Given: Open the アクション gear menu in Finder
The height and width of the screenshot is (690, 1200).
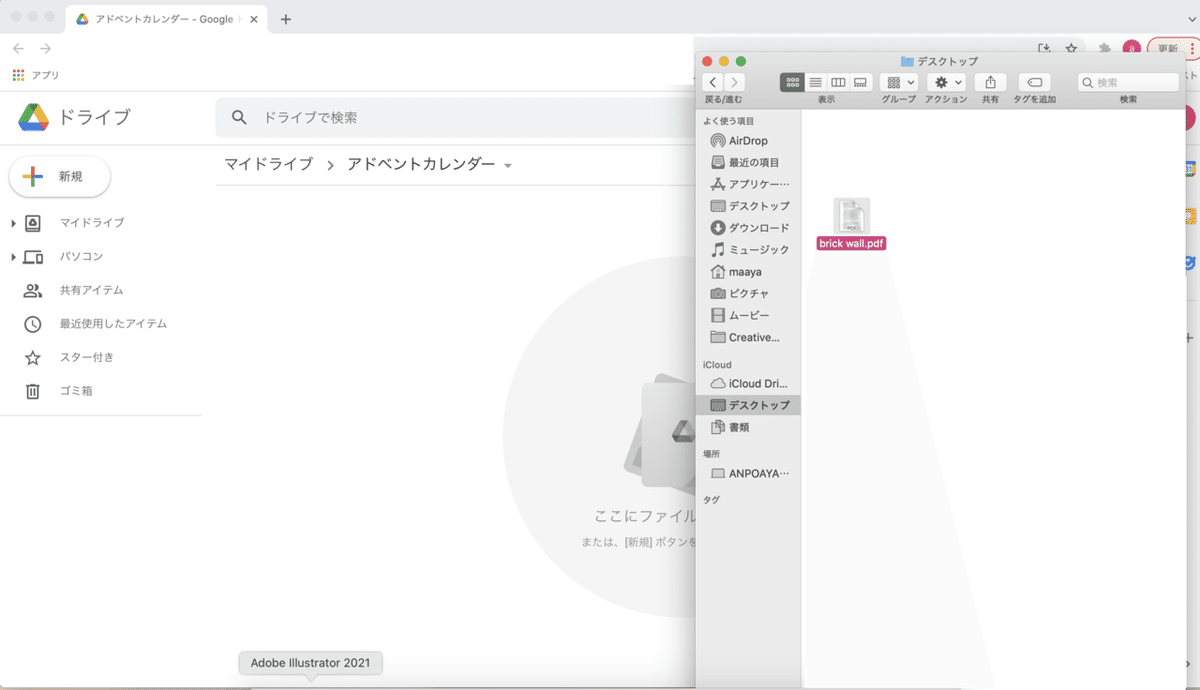Looking at the screenshot, I should click(944, 82).
